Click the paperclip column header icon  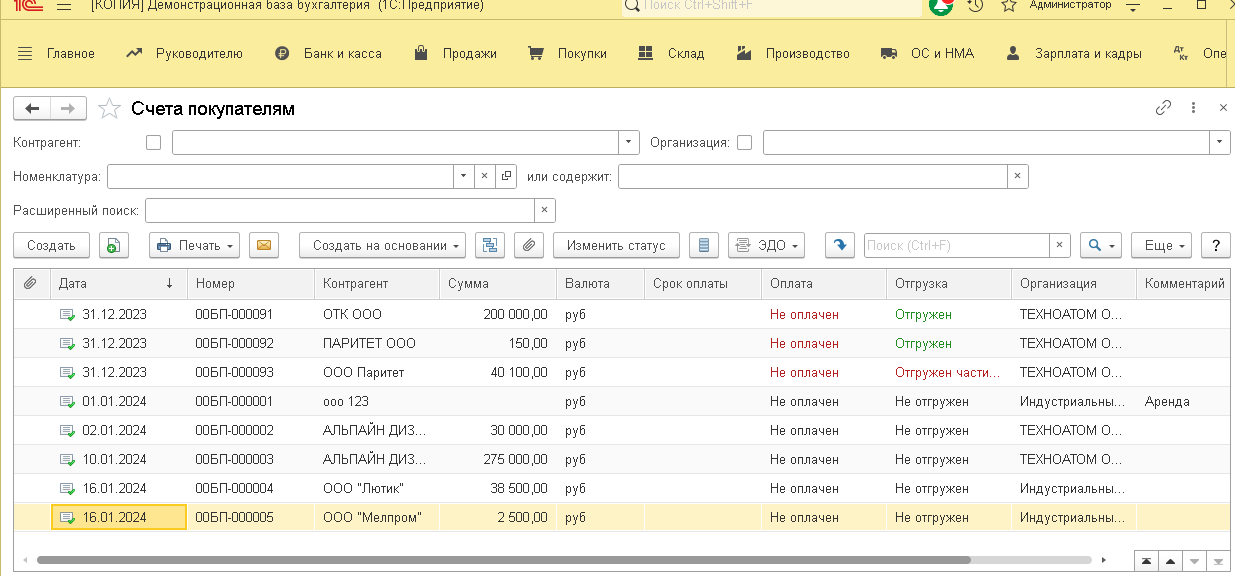point(30,284)
